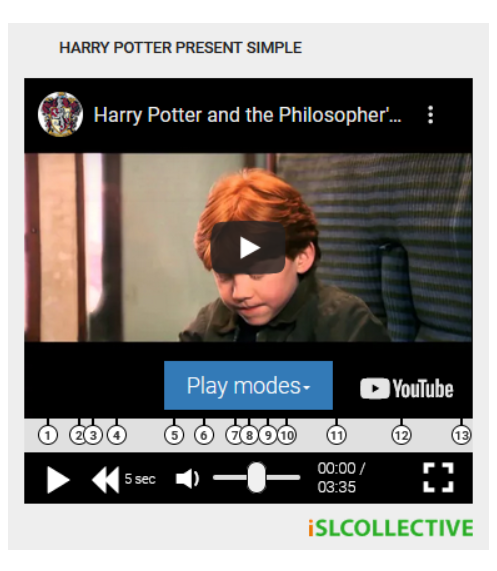Jump to timeline marker 4

(x=117, y=435)
